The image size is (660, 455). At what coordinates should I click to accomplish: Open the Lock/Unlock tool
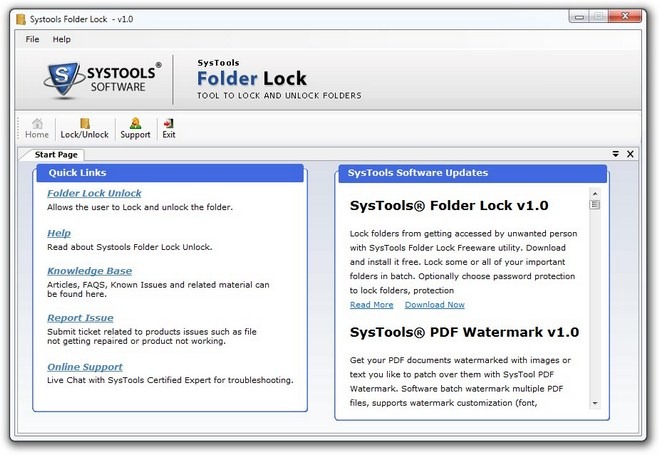click(x=85, y=128)
